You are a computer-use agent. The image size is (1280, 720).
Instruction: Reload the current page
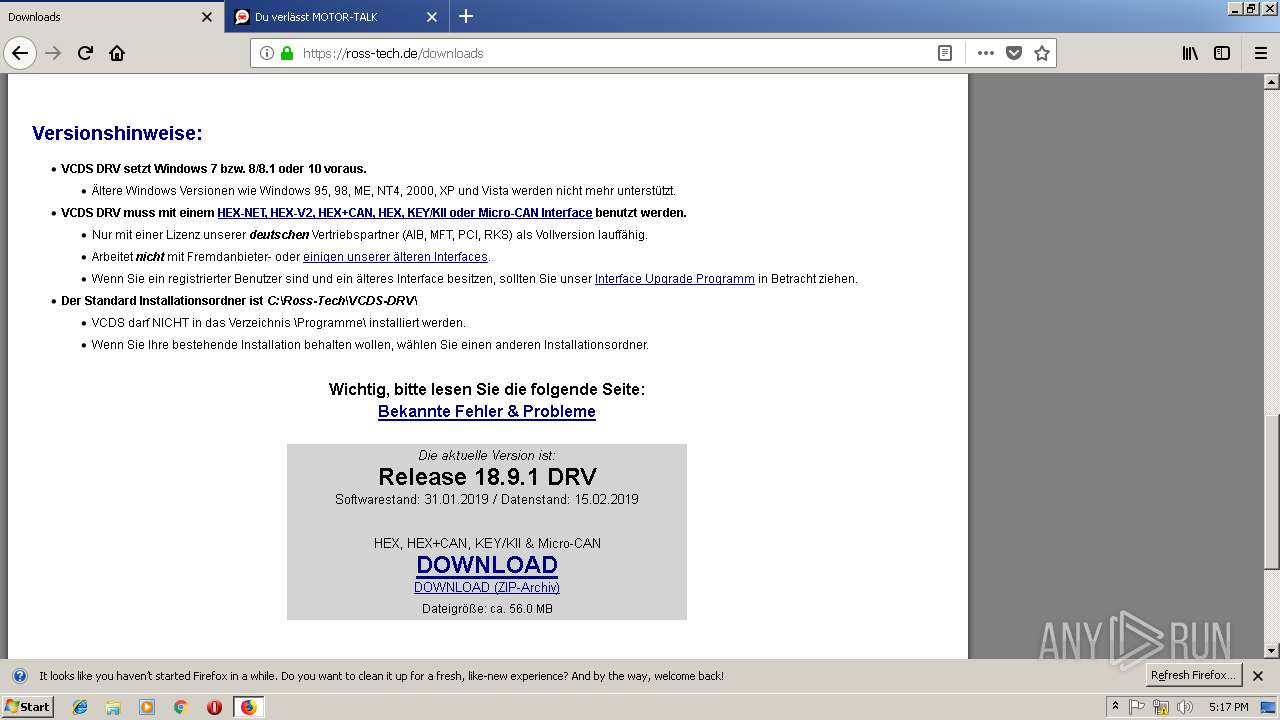tap(86, 53)
